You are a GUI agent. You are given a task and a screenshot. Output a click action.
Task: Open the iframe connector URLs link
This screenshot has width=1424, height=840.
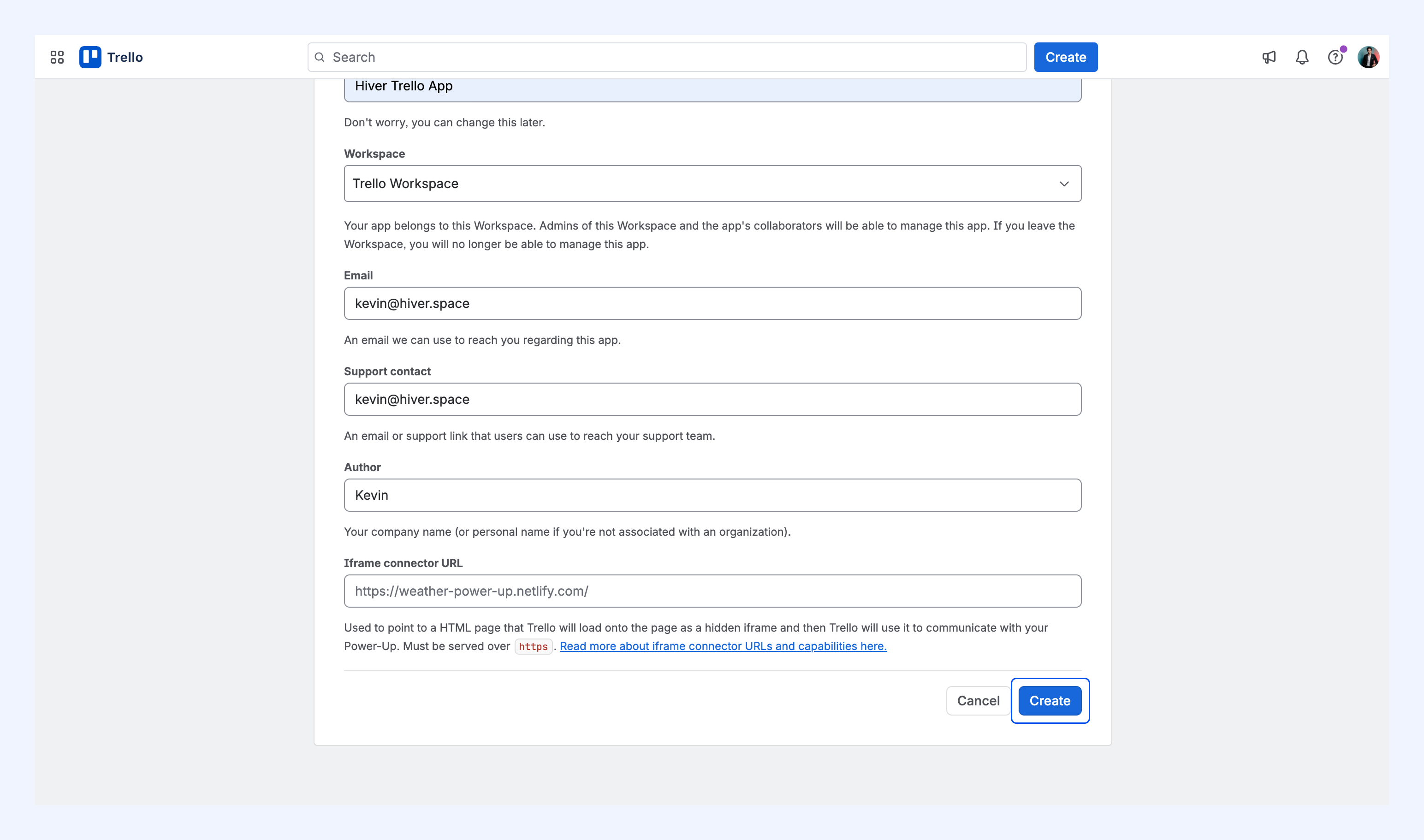click(x=723, y=646)
